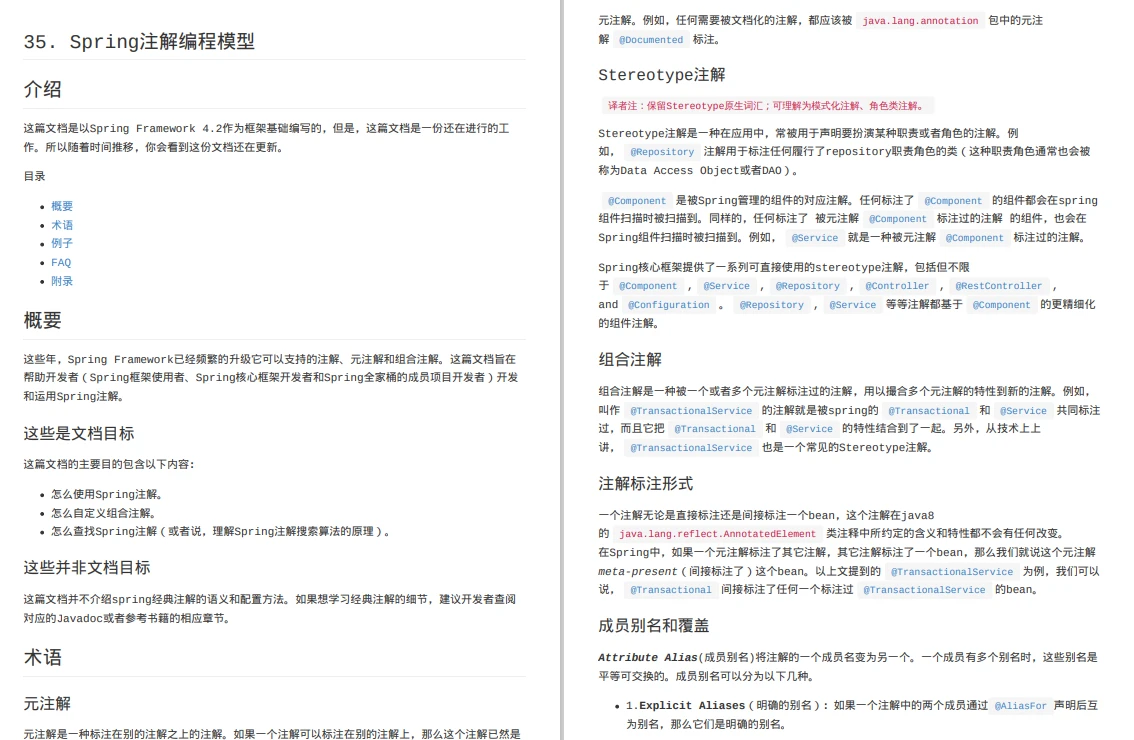Follow the 例子 table of contents link

tap(61, 243)
